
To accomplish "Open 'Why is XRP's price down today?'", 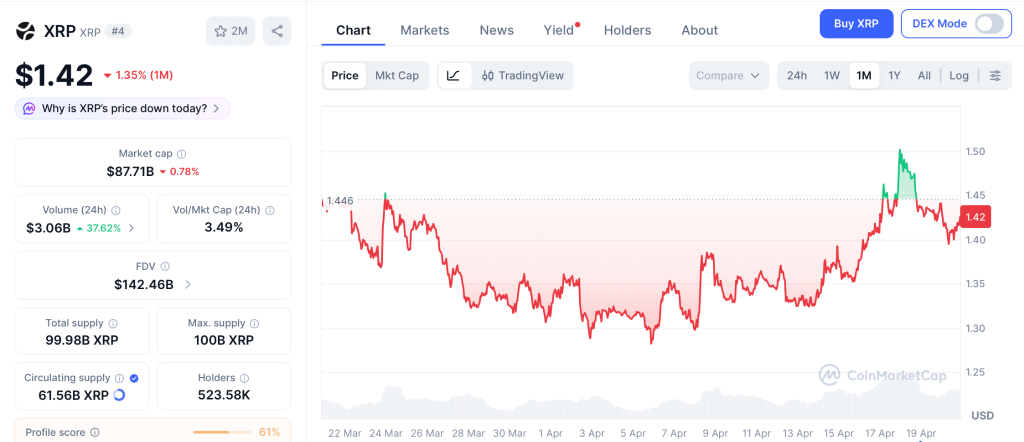I will [123, 108].
